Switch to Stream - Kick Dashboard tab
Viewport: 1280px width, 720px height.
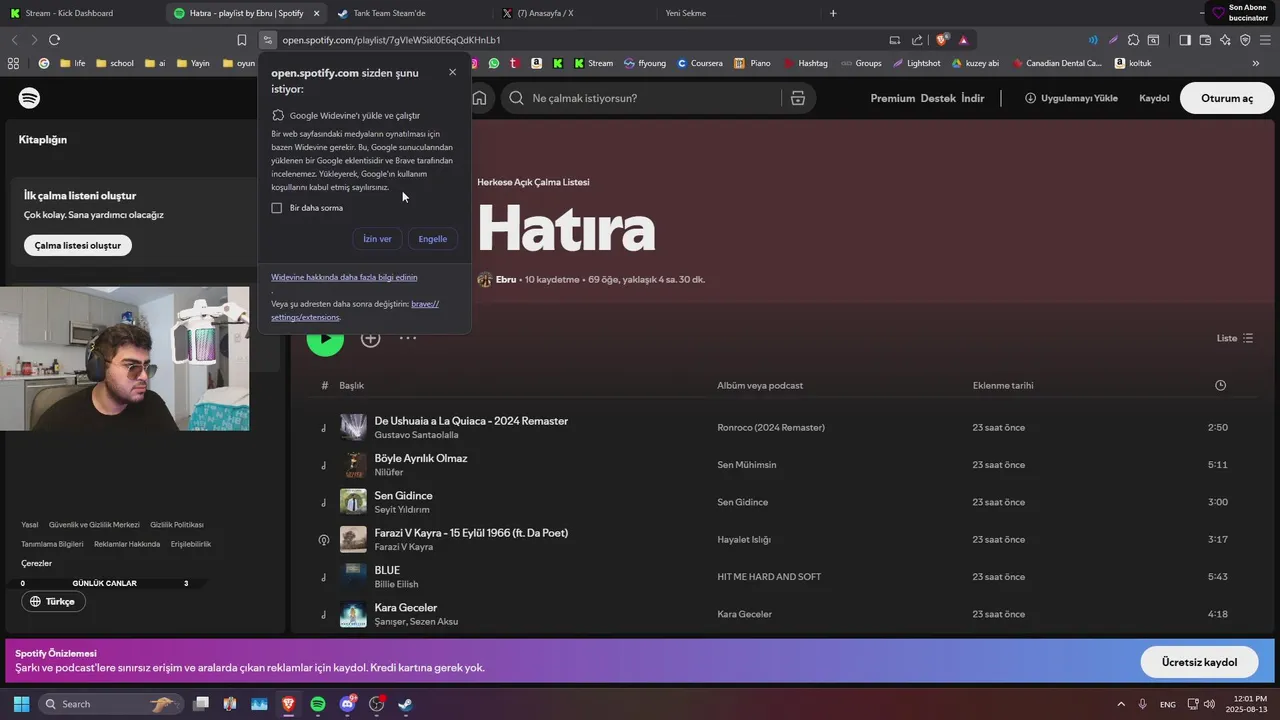click(80, 13)
